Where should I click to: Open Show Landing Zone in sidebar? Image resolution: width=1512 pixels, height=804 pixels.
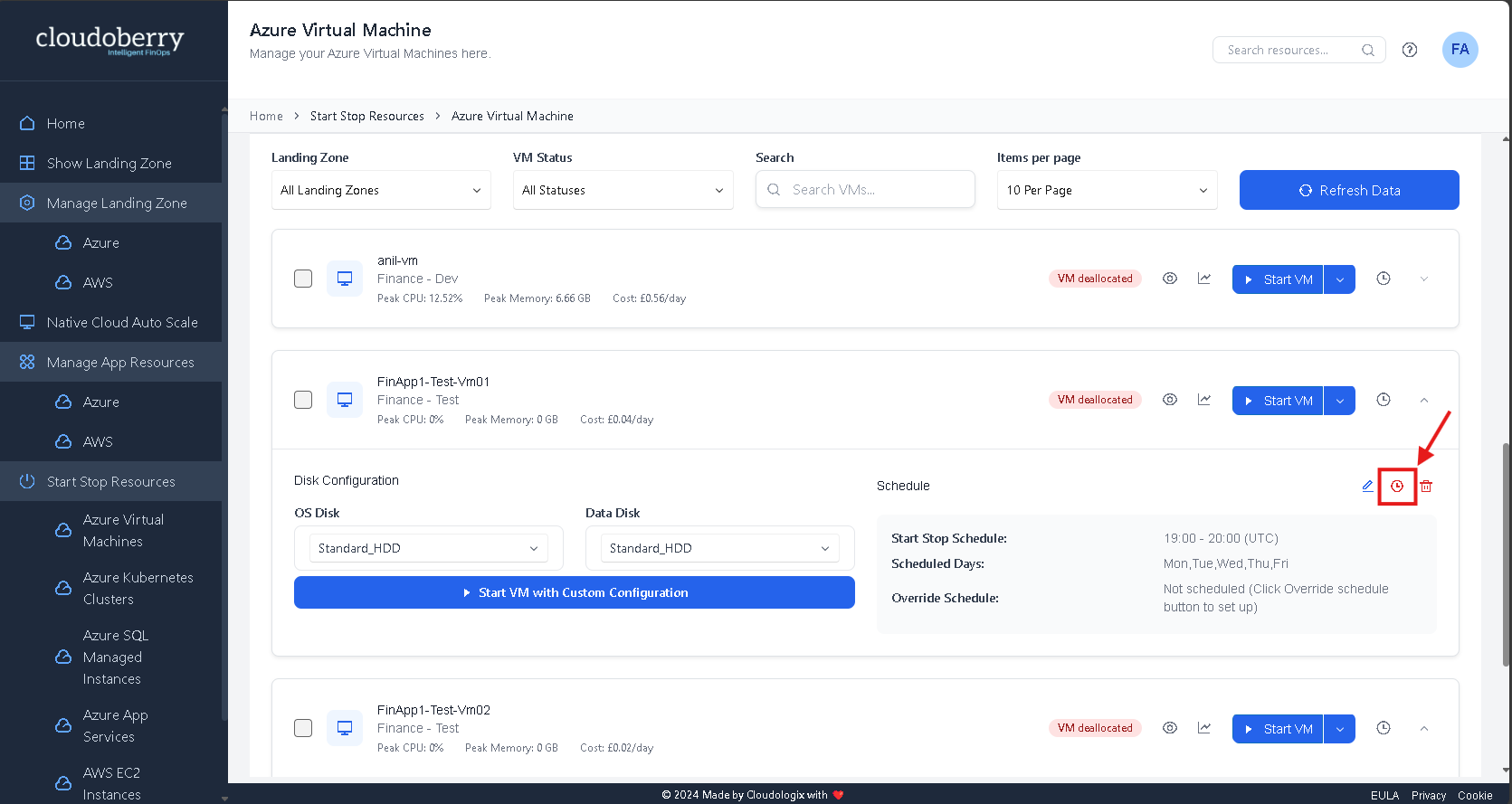pos(110,163)
